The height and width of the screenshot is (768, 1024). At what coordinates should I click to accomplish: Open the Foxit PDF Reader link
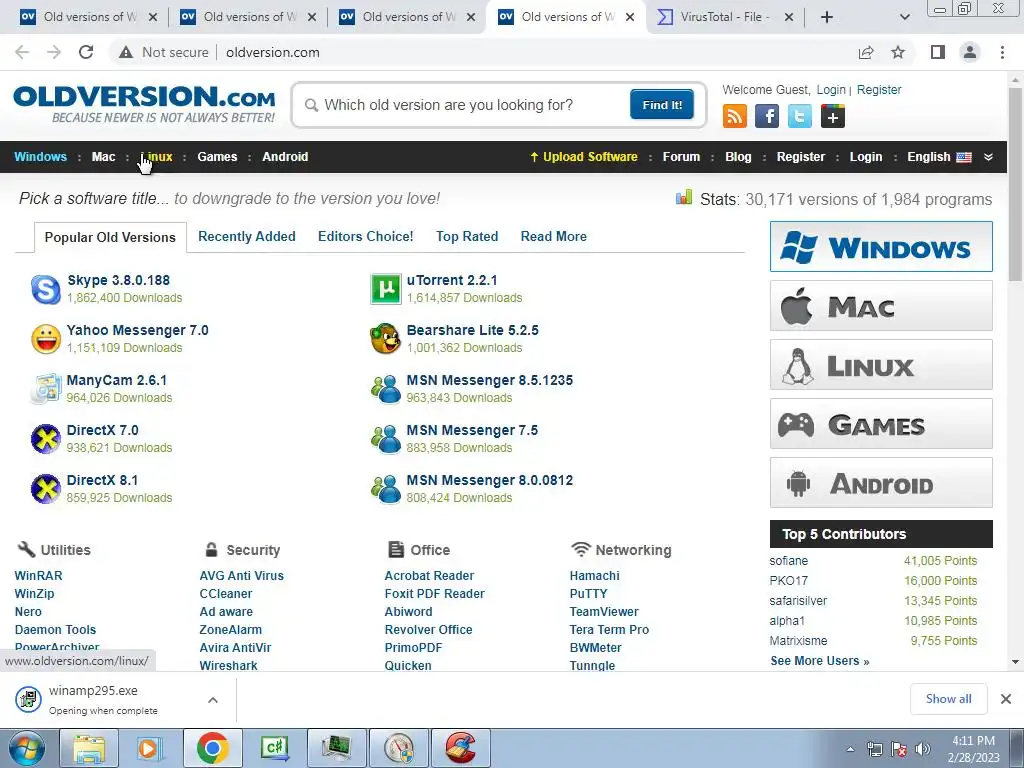(x=434, y=594)
